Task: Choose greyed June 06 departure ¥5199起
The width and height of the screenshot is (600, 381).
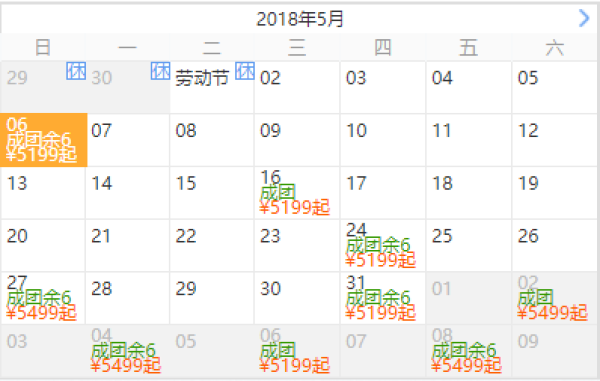Action: [297, 351]
